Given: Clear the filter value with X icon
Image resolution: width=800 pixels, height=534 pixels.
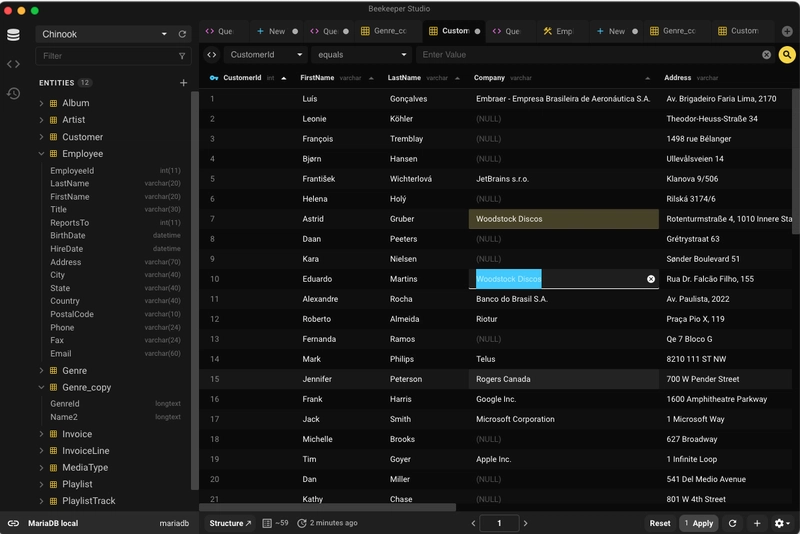Looking at the screenshot, I should point(766,55).
